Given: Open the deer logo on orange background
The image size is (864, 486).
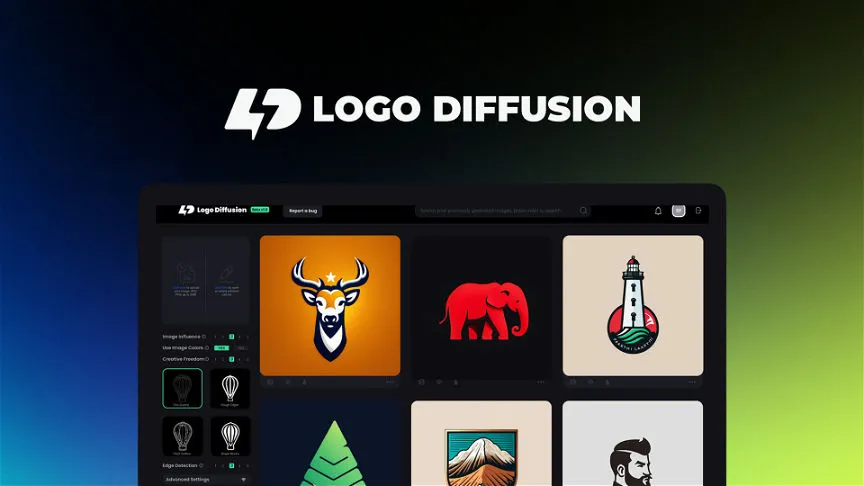Looking at the screenshot, I should click(x=330, y=305).
